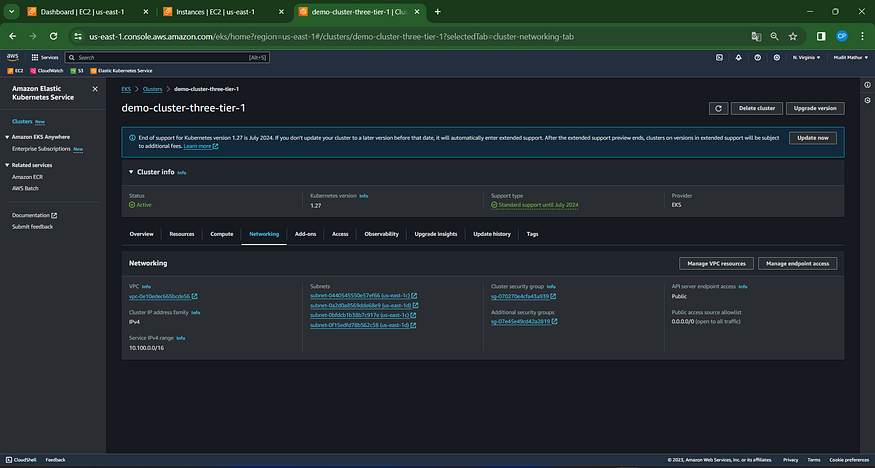The height and width of the screenshot is (468, 875).
Task: Collapse the Related services sidebar group
Action: tap(7, 166)
